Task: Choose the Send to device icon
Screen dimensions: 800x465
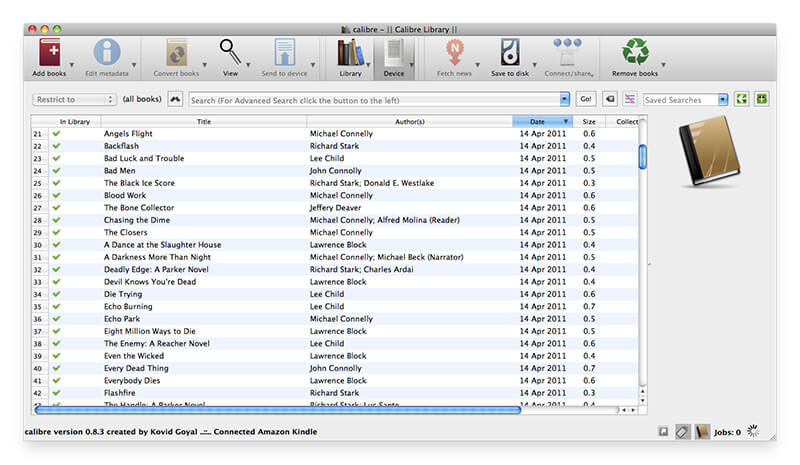Action: coord(285,53)
